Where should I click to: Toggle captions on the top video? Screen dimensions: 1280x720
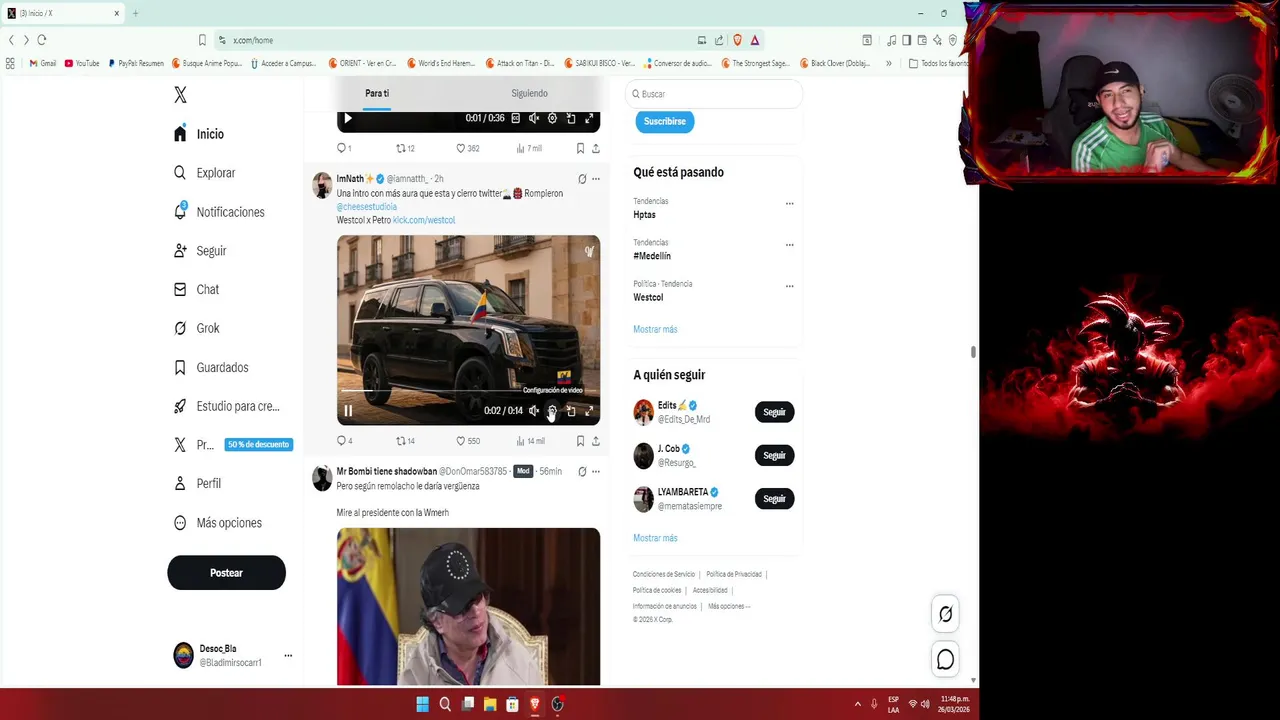tap(516, 118)
